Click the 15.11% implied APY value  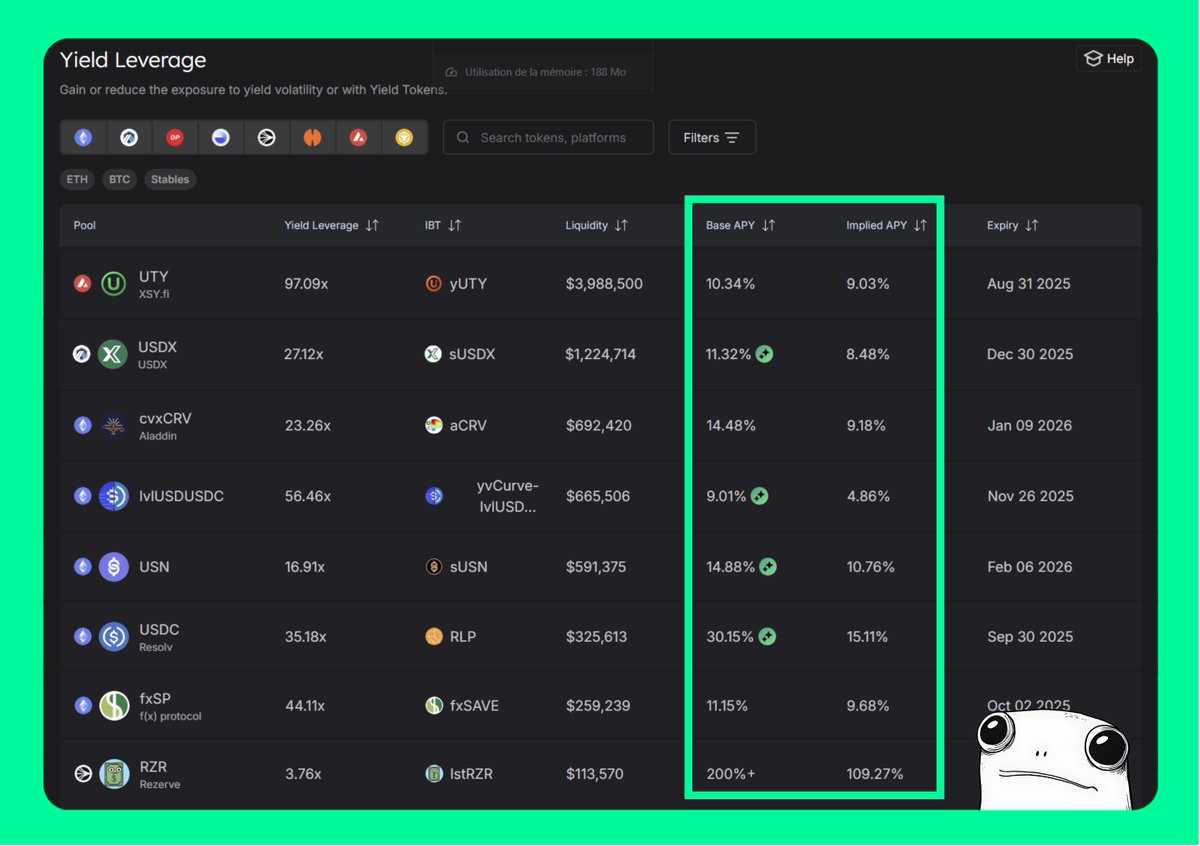pyautogui.click(x=867, y=636)
